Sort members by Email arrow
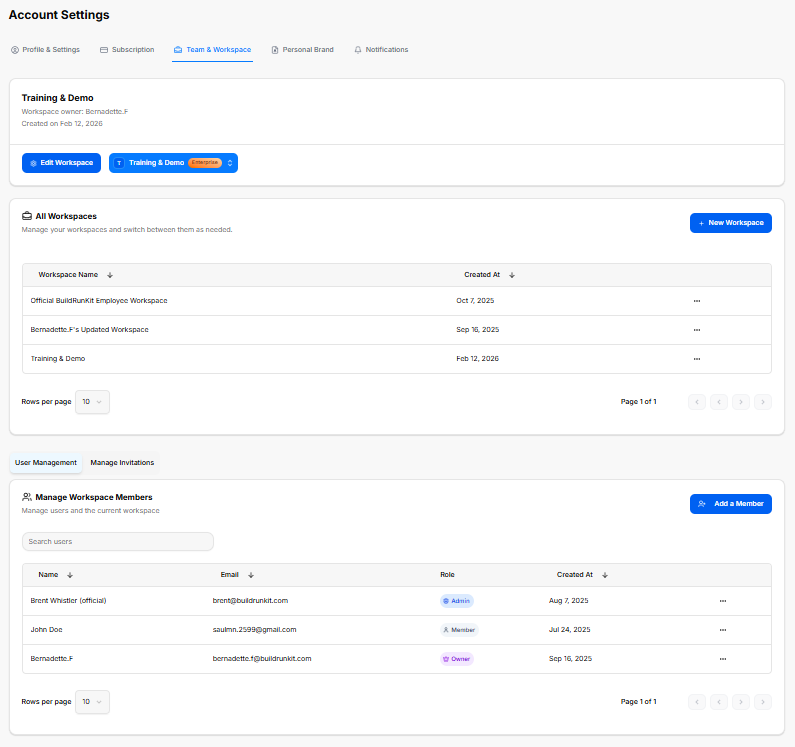This screenshot has width=795, height=747. [251, 575]
